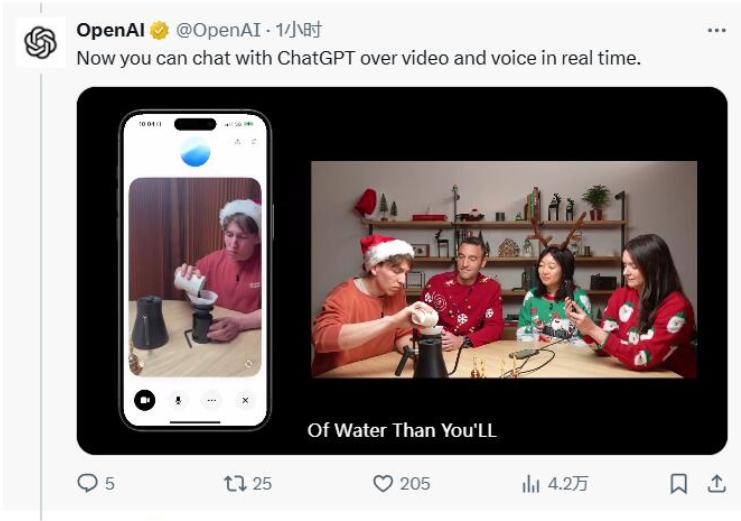The width and height of the screenshot is (741, 521).
Task: Bookmark this OpenAI tweet
Action: pyautogui.click(x=678, y=483)
